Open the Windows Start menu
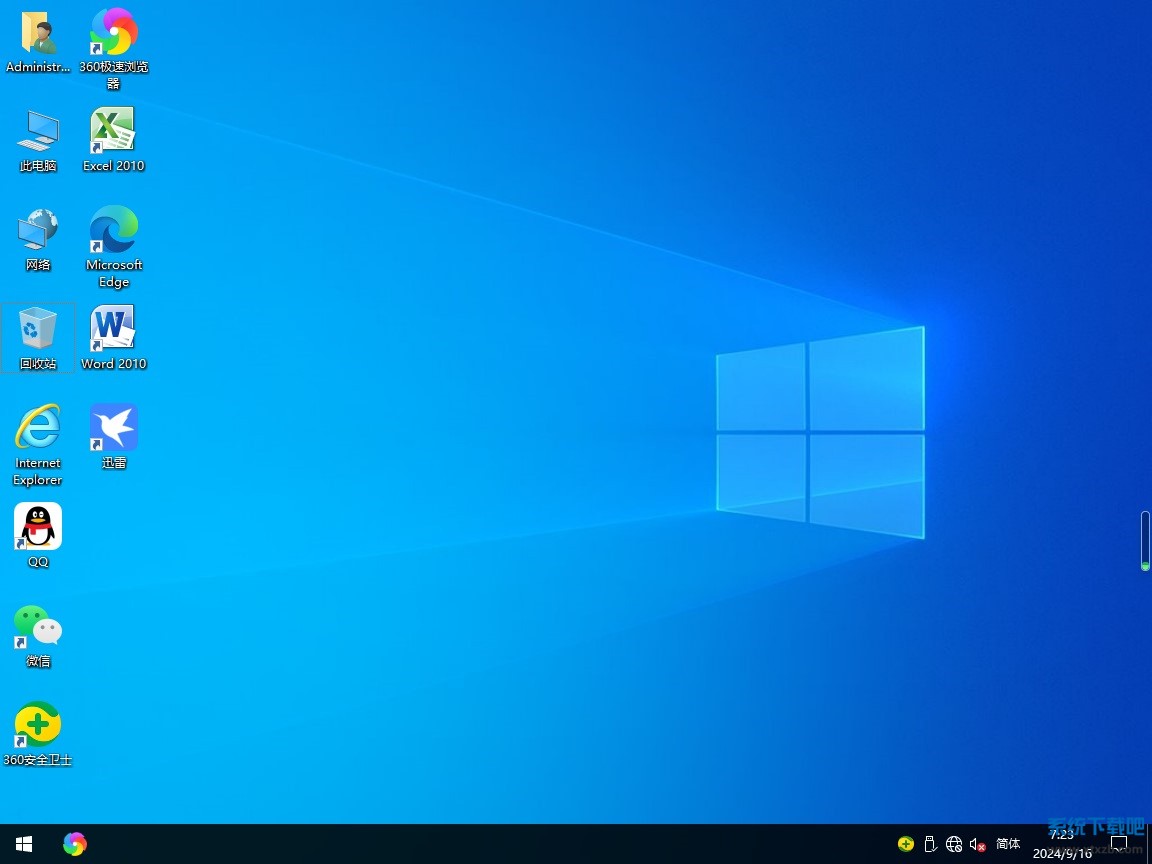 (x=24, y=844)
